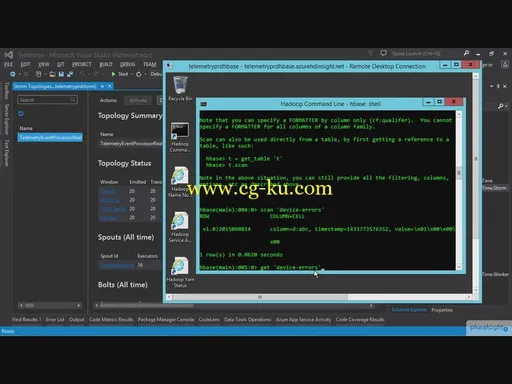Viewport: 512px width, 384px height.
Task: Click the pin icon of right tool window
Action: [x=498, y=86]
